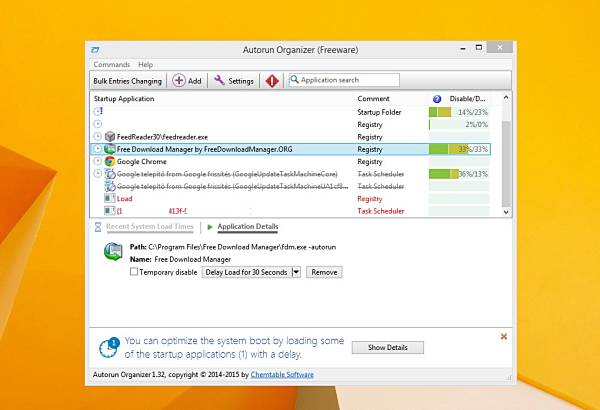600x410 pixels.
Task: Click the 2%/0% disable bar cell
Action: click(x=459, y=124)
